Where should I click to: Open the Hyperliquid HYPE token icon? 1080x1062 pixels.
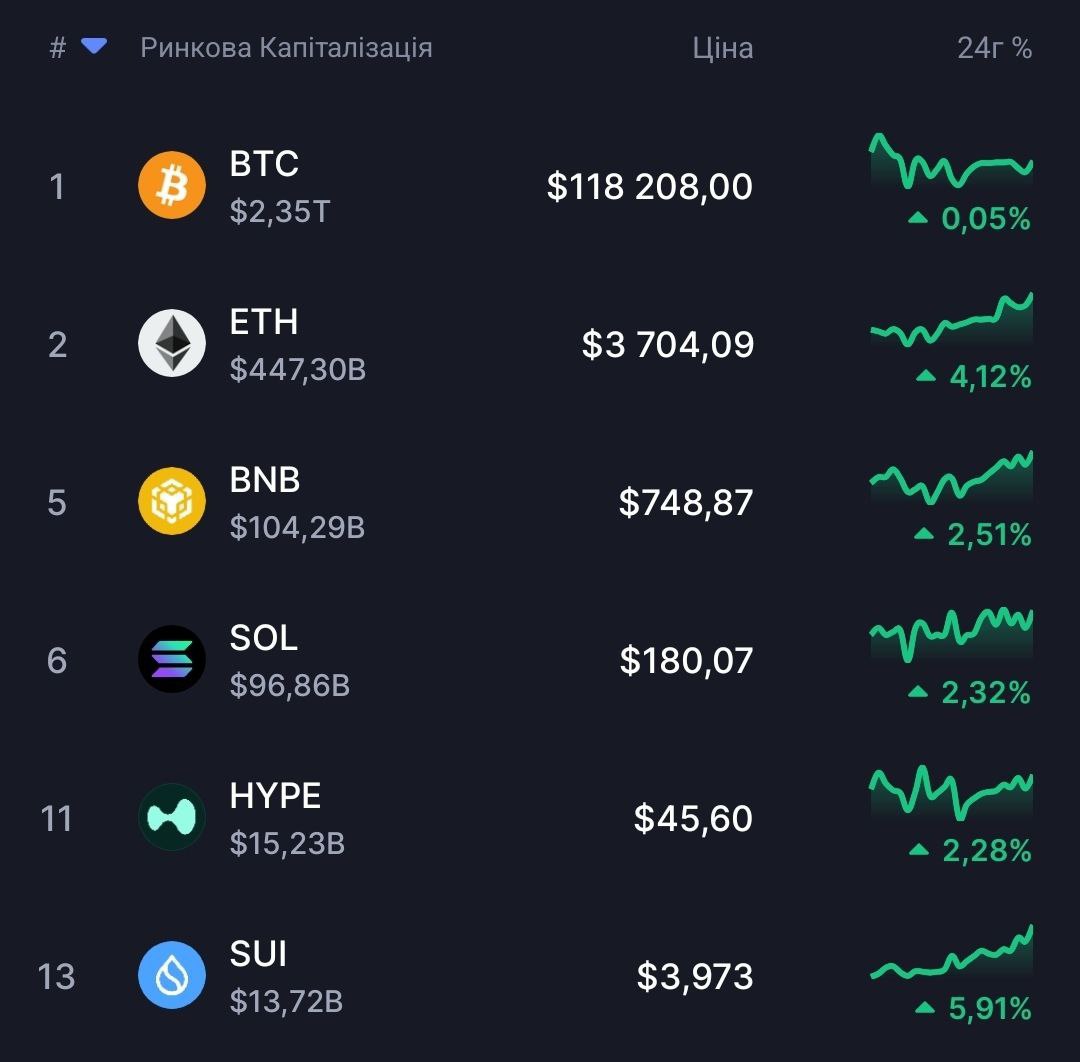[x=172, y=817]
